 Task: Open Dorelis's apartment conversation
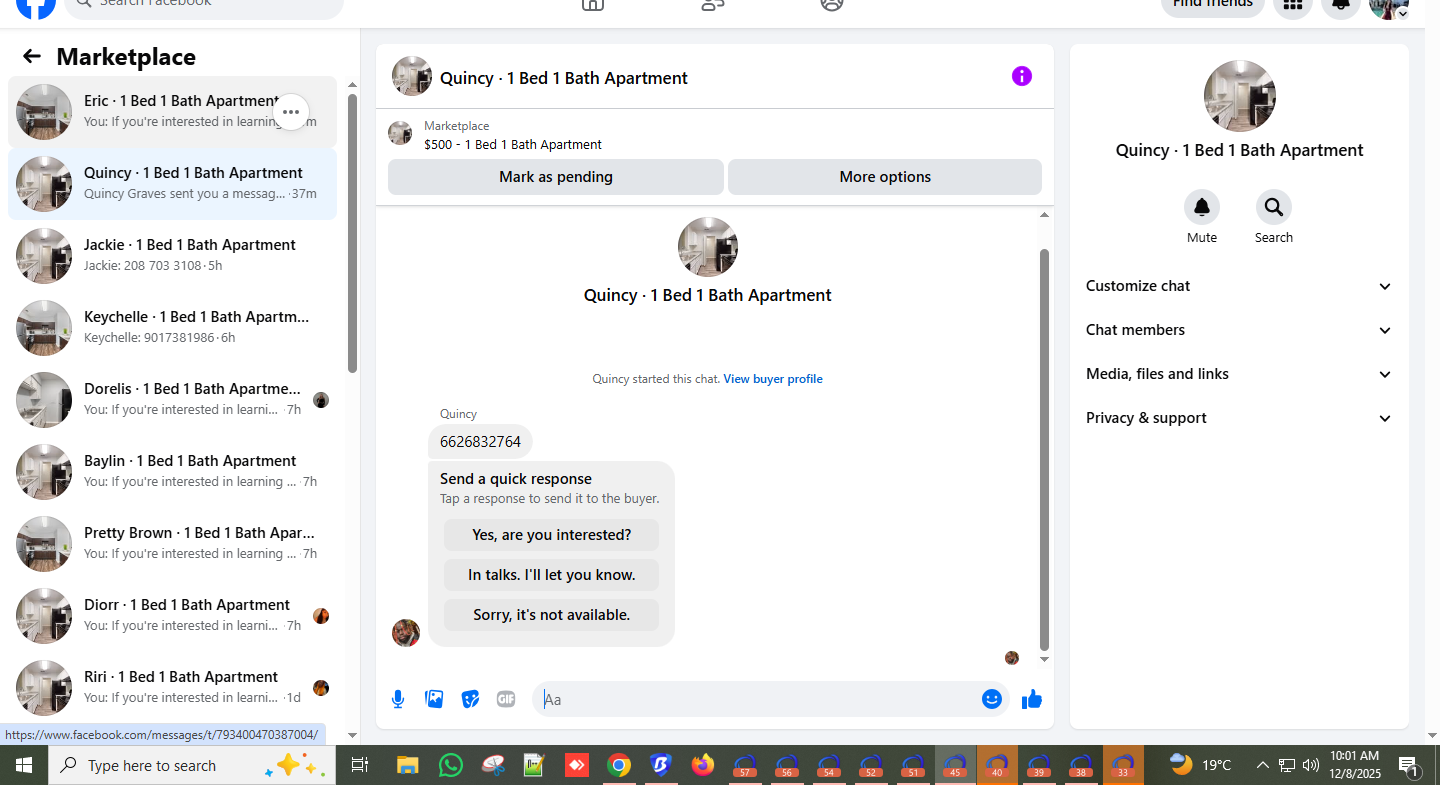coord(172,400)
